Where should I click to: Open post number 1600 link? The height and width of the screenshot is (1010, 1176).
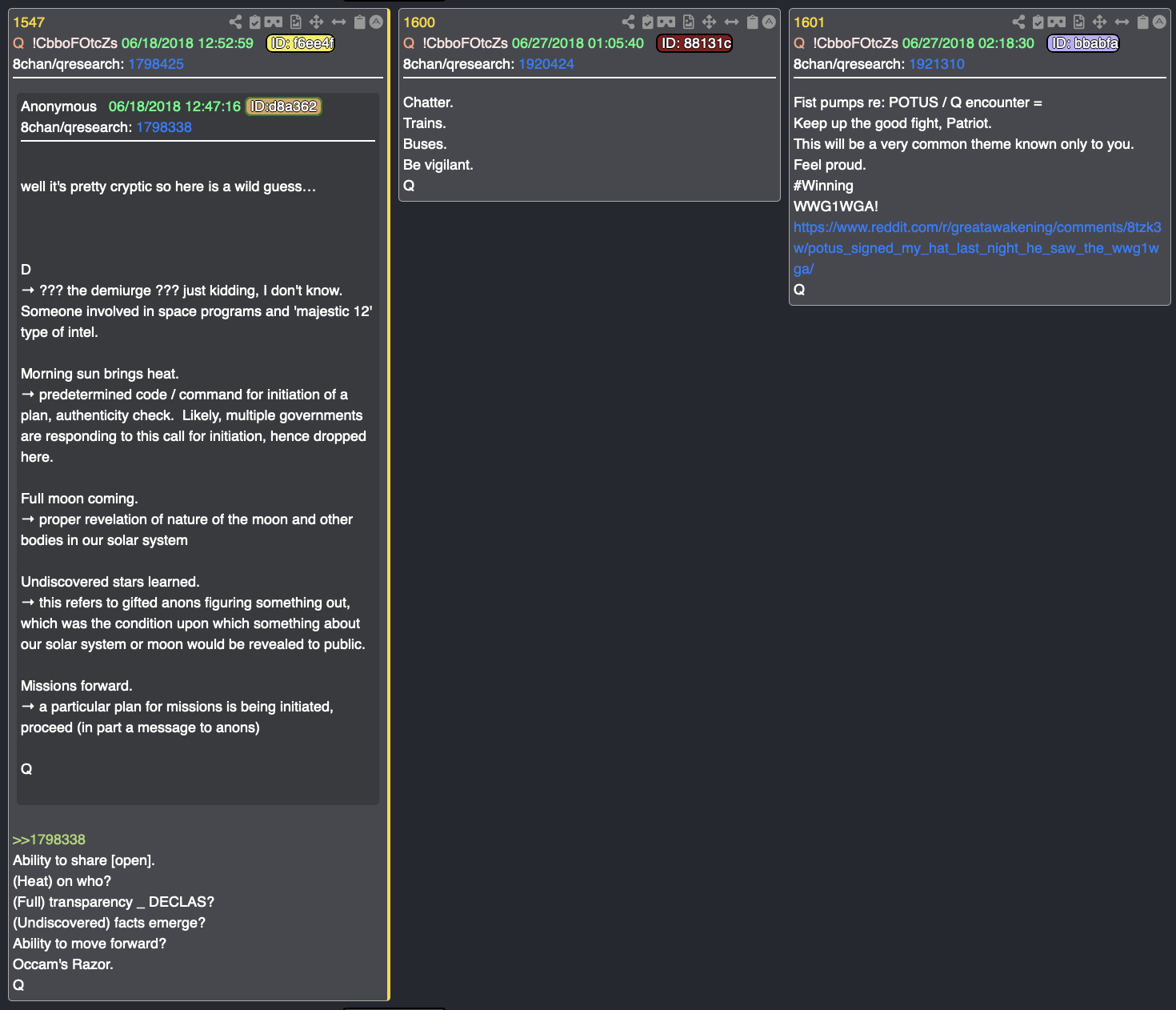pyautogui.click(x=419, y=22)
